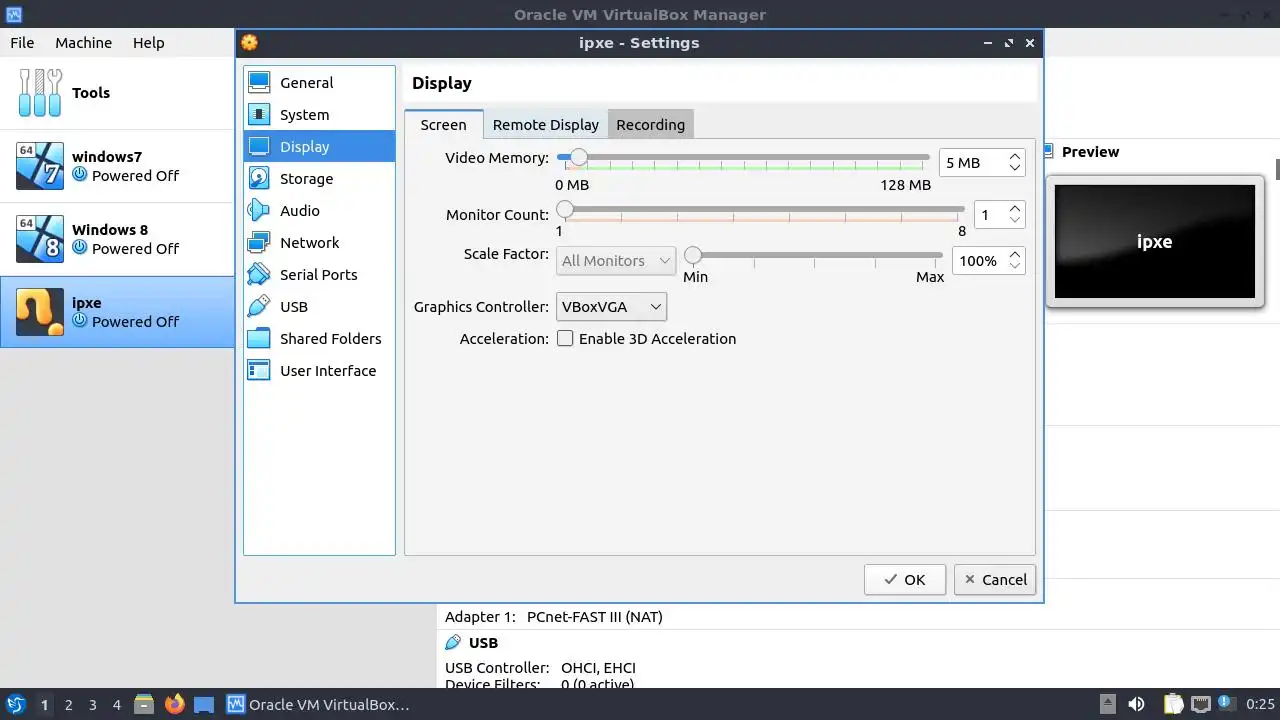Open the Machine menu
The image size is (1280, 720).
pos(83,43)
